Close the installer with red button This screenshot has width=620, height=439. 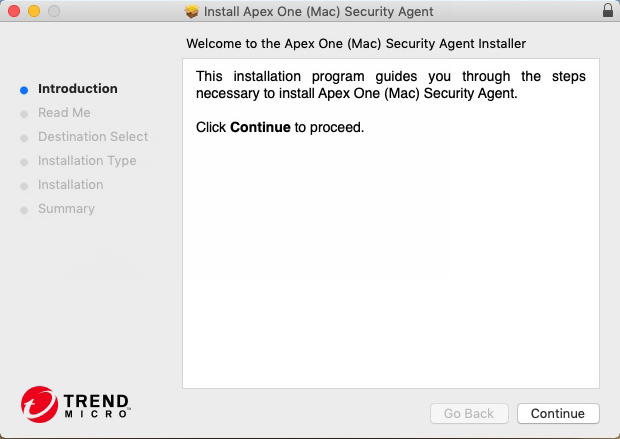pyautogui.click(x=13, y=11)
